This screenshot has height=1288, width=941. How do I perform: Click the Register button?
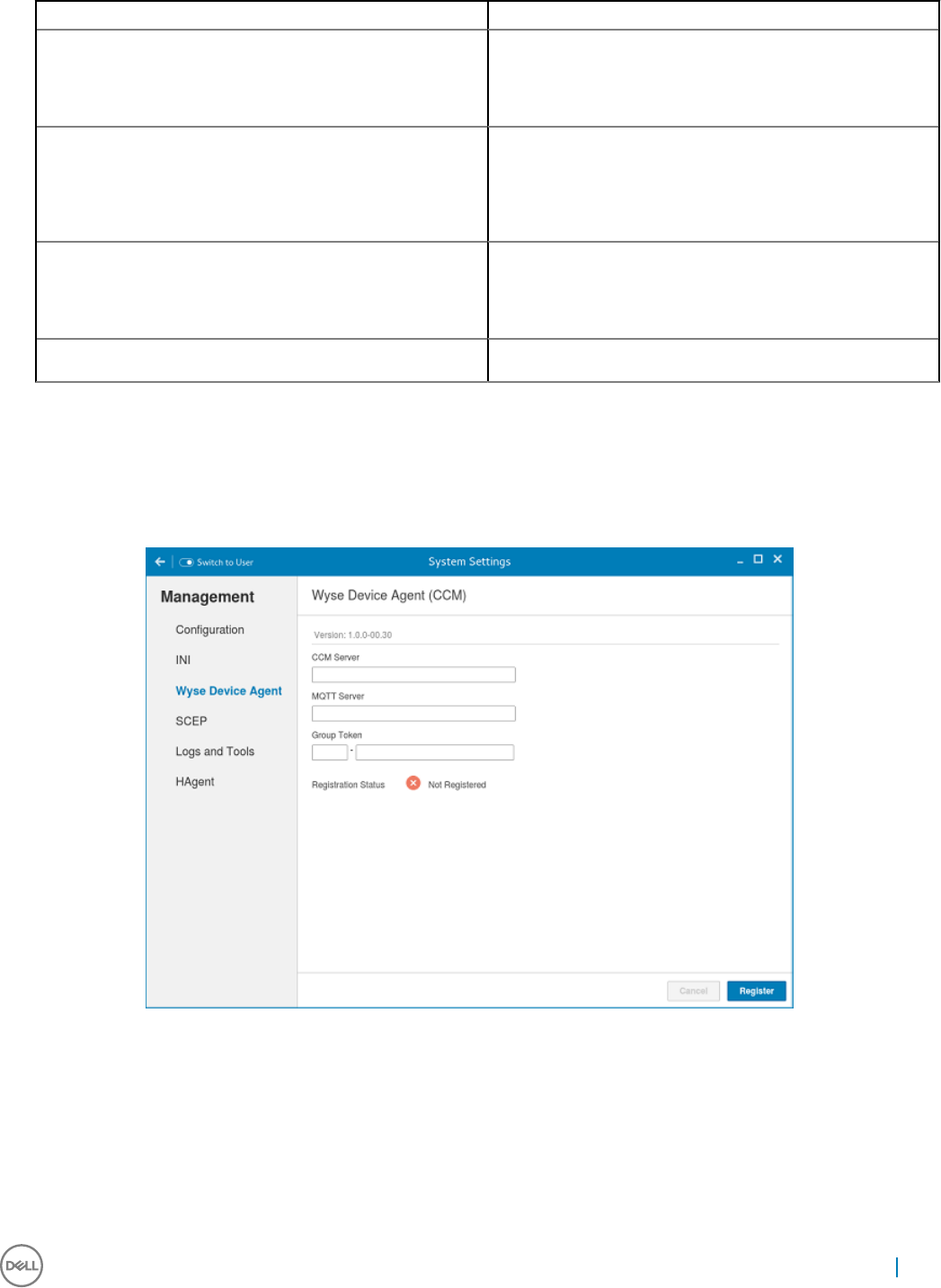757,990
